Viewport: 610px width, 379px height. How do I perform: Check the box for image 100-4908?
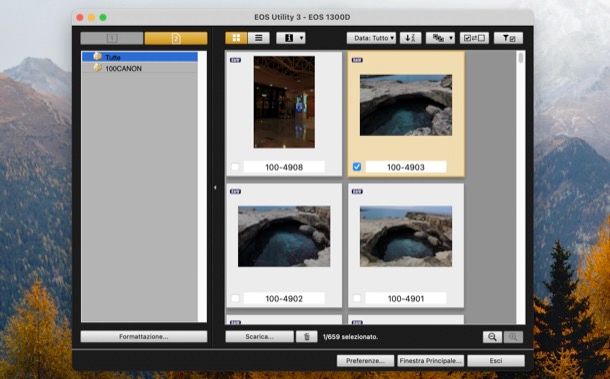pos(235,167)
